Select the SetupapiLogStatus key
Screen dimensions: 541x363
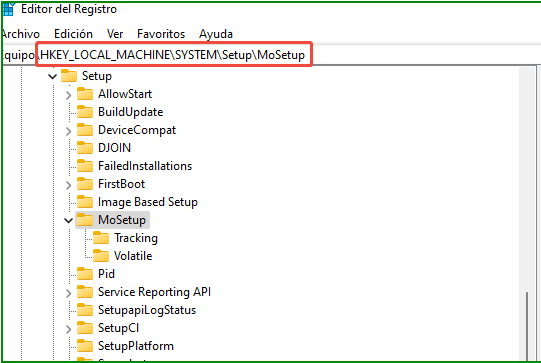(147, 310)
